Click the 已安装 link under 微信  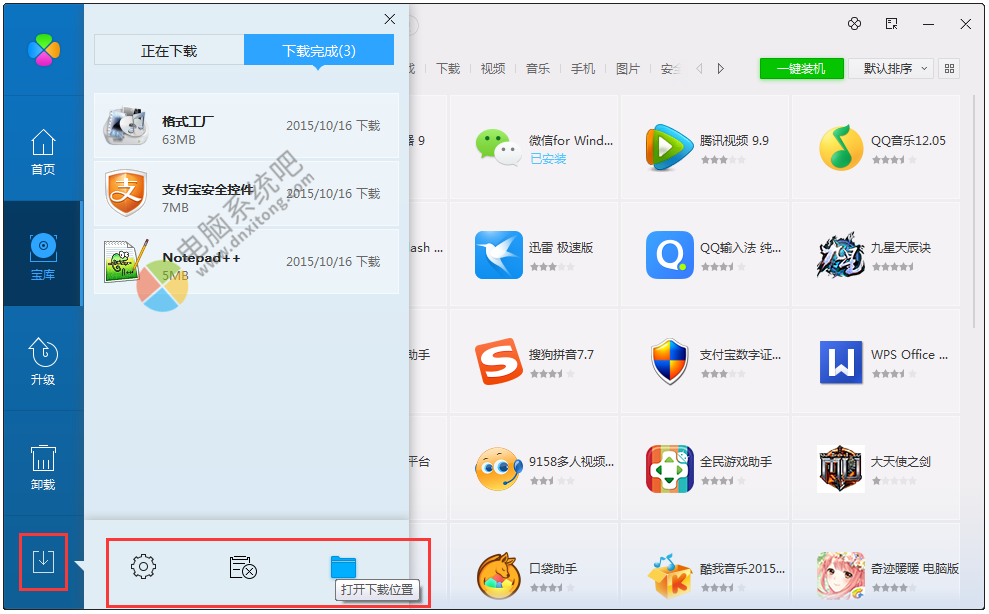[547, 159]
